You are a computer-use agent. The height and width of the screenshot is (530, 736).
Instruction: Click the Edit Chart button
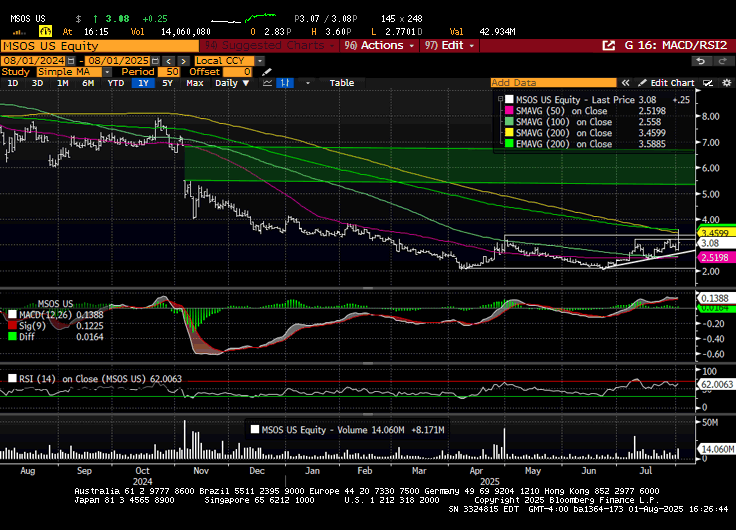tap(666, 83)
